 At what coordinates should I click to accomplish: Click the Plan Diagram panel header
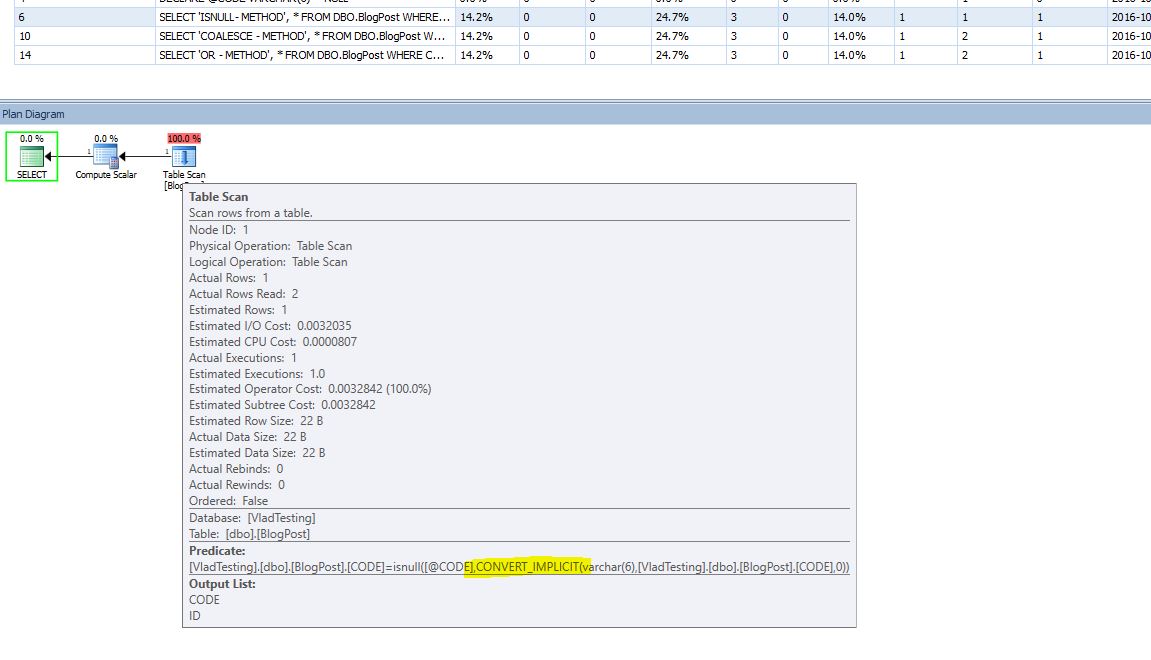(33, 113)
